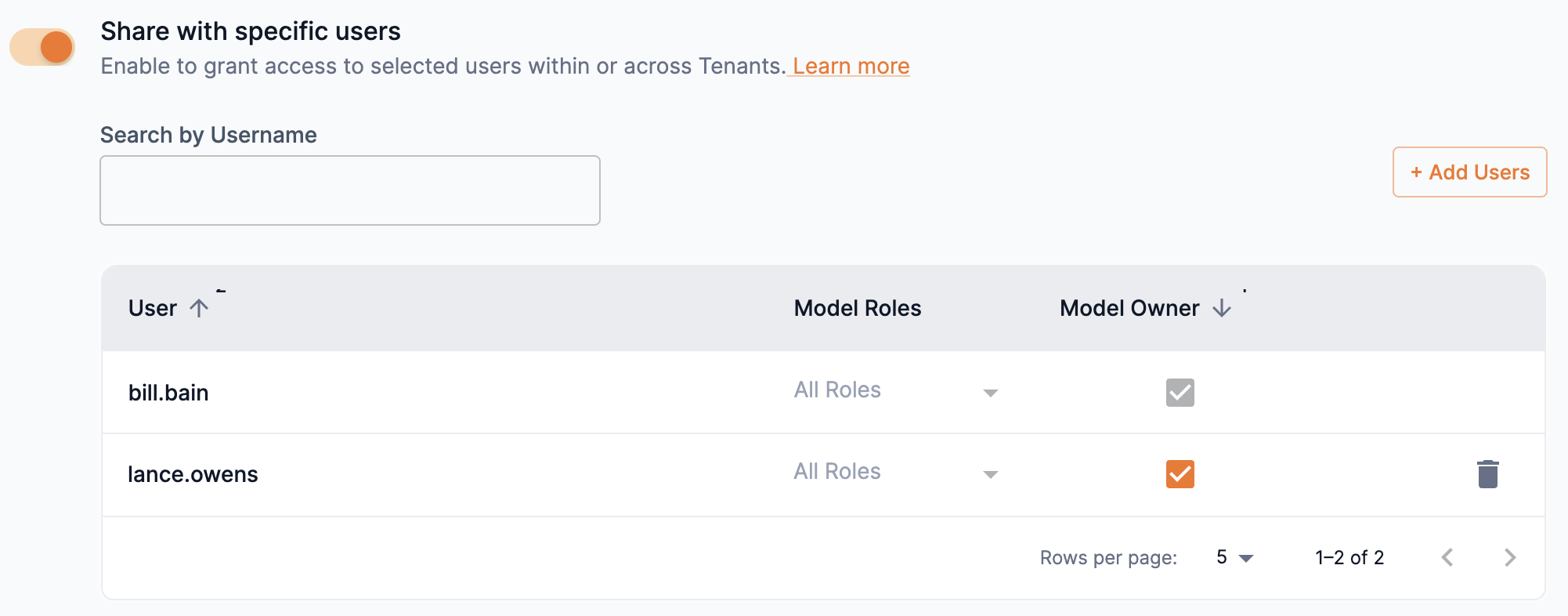This screenshot has width=1568, height=616.
Task: Disable the Share with specific users toggle
Action: [41, 47]
